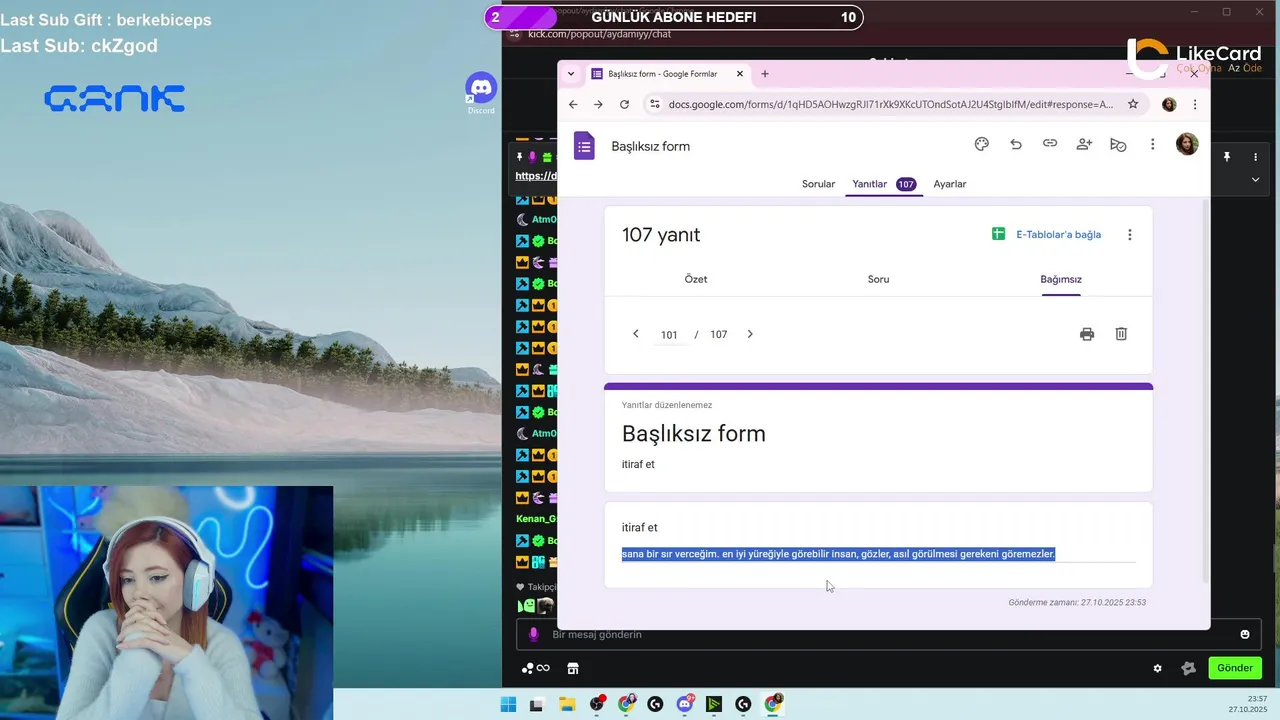Image resolution: width=1280 pixels, height=720 pixels.
Task: Click the Kick chat message input field
Action: click(886, 635)
